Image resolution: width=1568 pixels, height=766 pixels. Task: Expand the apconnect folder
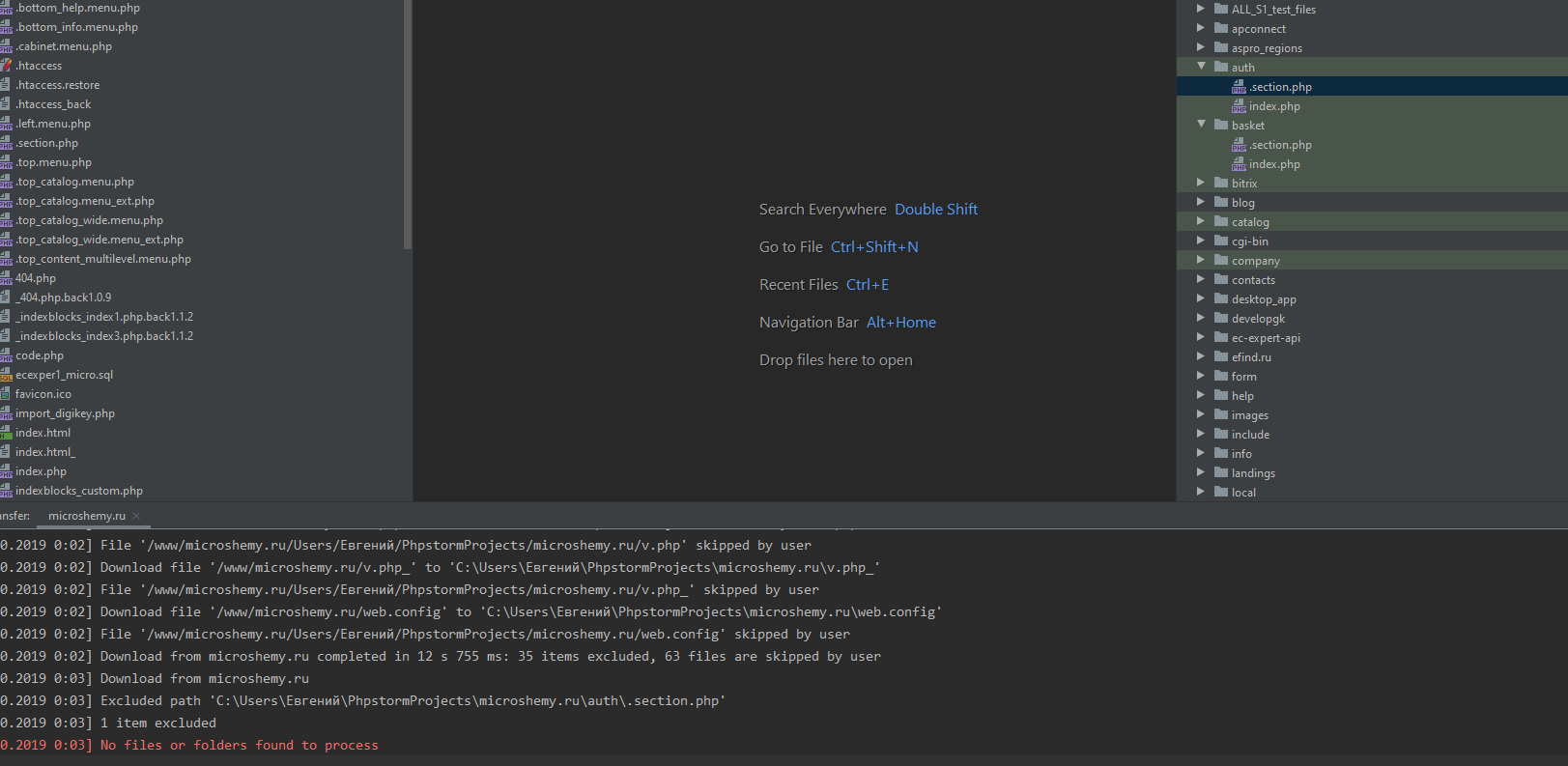(x=1201, y=28)
